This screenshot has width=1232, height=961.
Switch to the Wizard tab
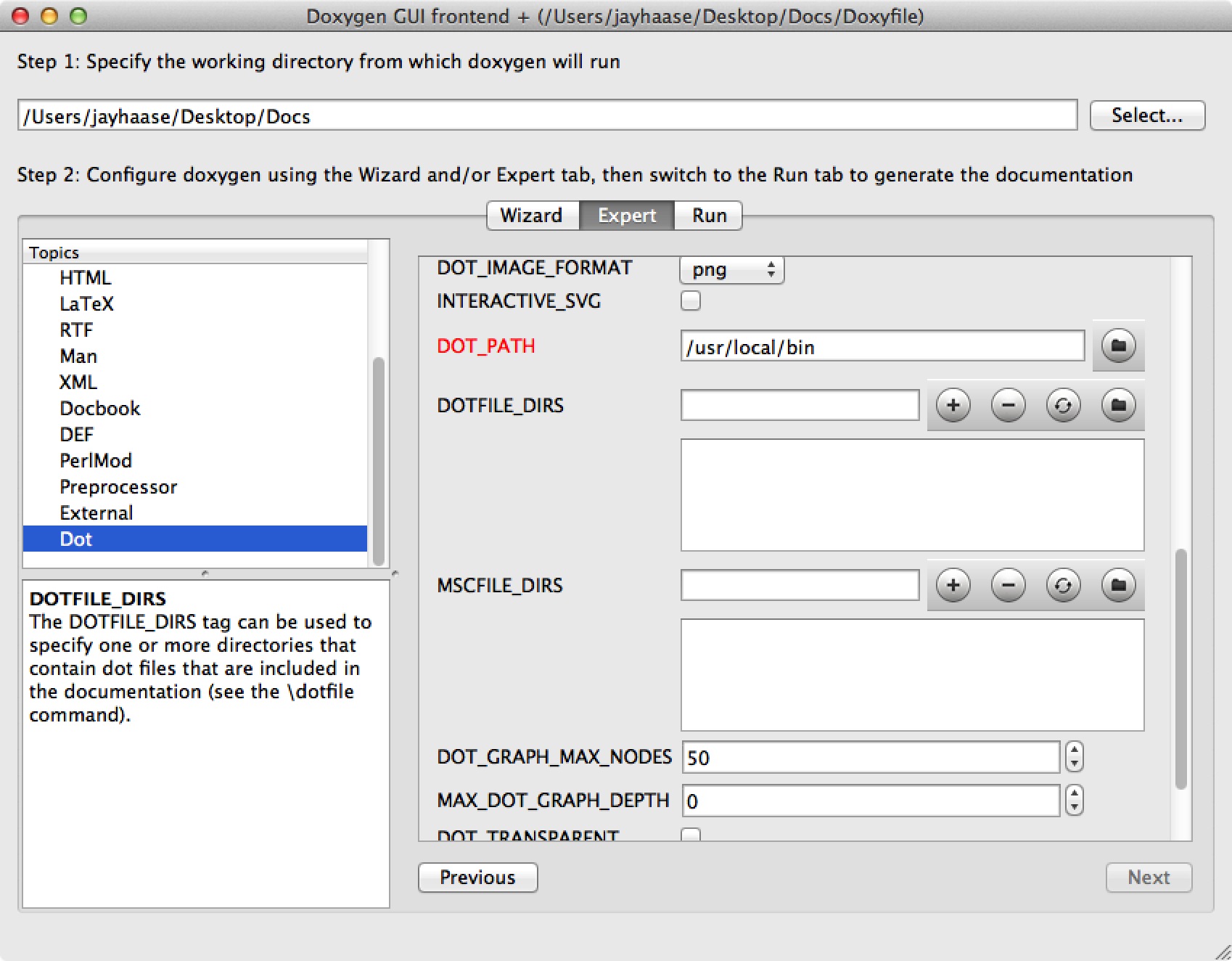pyautogui.click(x=532, y=216)
